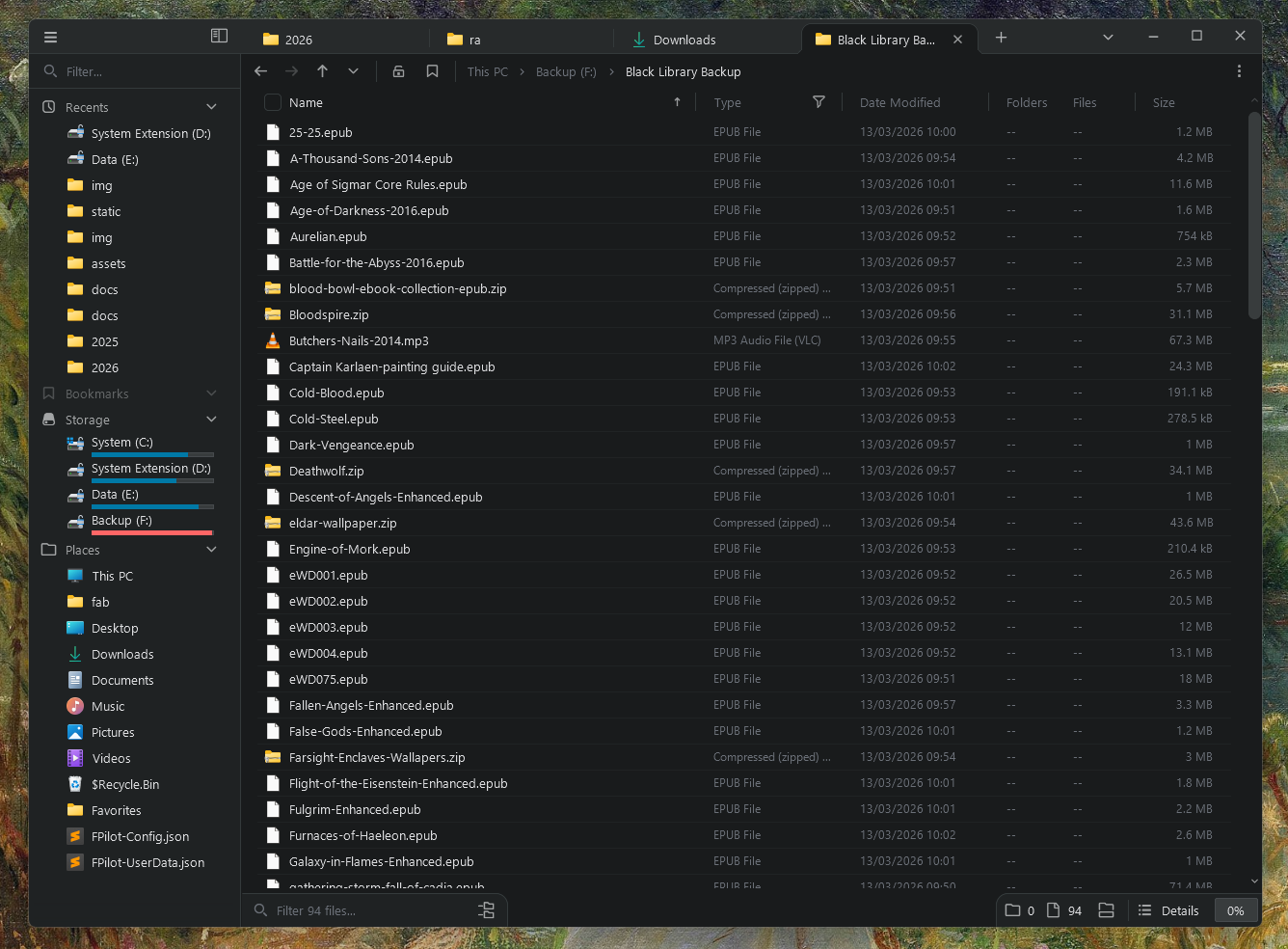Open the hamburger main menu
This screenshot has height=949, width=1288.
[51, 38]
